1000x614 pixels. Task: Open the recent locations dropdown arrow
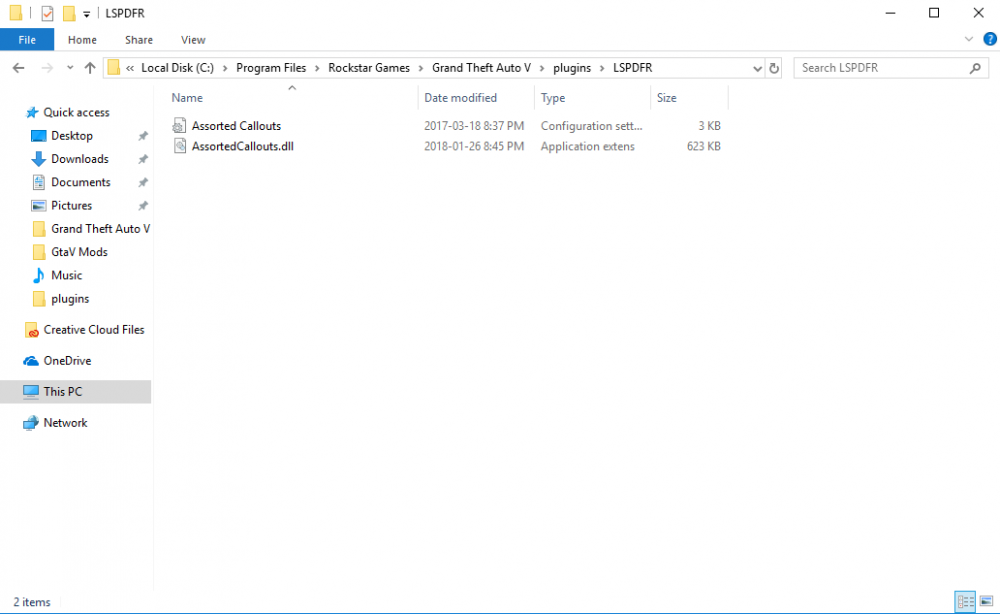70,68
